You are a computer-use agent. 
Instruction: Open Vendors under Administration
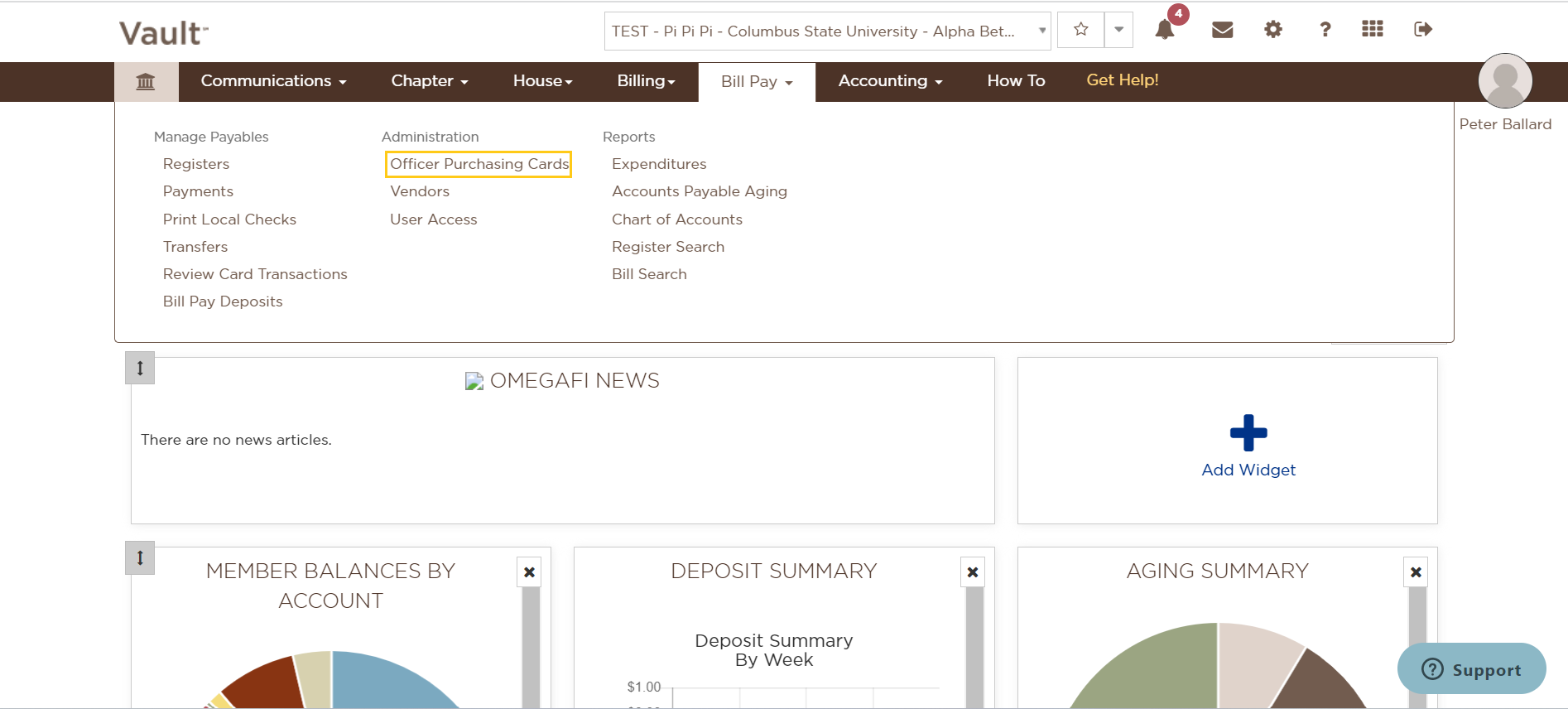click(x=420, y=191)
